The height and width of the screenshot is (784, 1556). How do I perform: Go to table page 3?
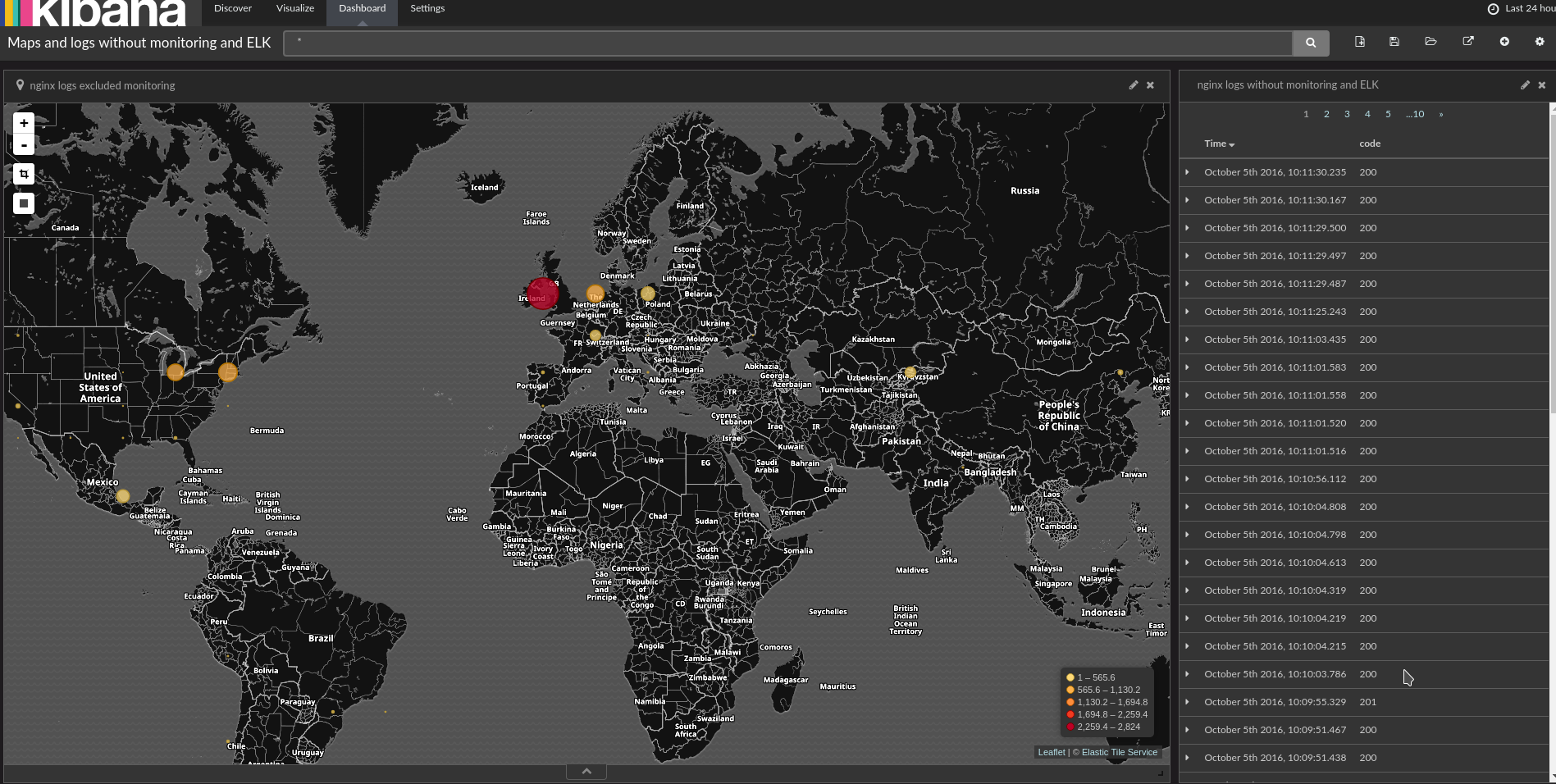(1347, 114)
